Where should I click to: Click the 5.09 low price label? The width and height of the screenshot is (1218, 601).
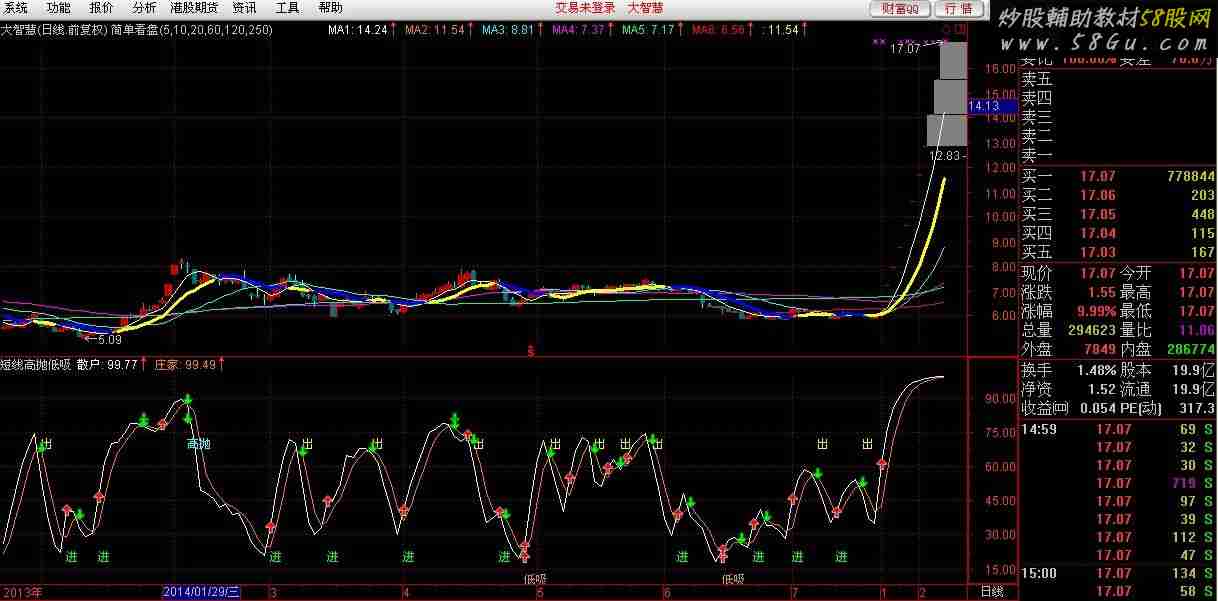click(109, 340)
